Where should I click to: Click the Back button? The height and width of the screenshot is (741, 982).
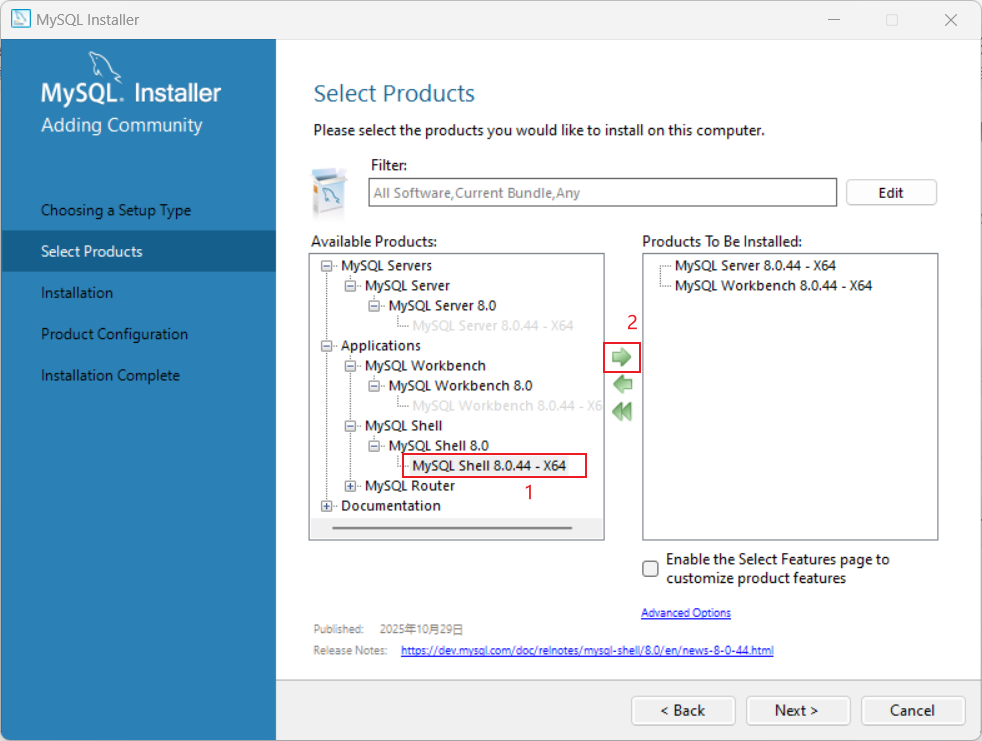(683, 710)
